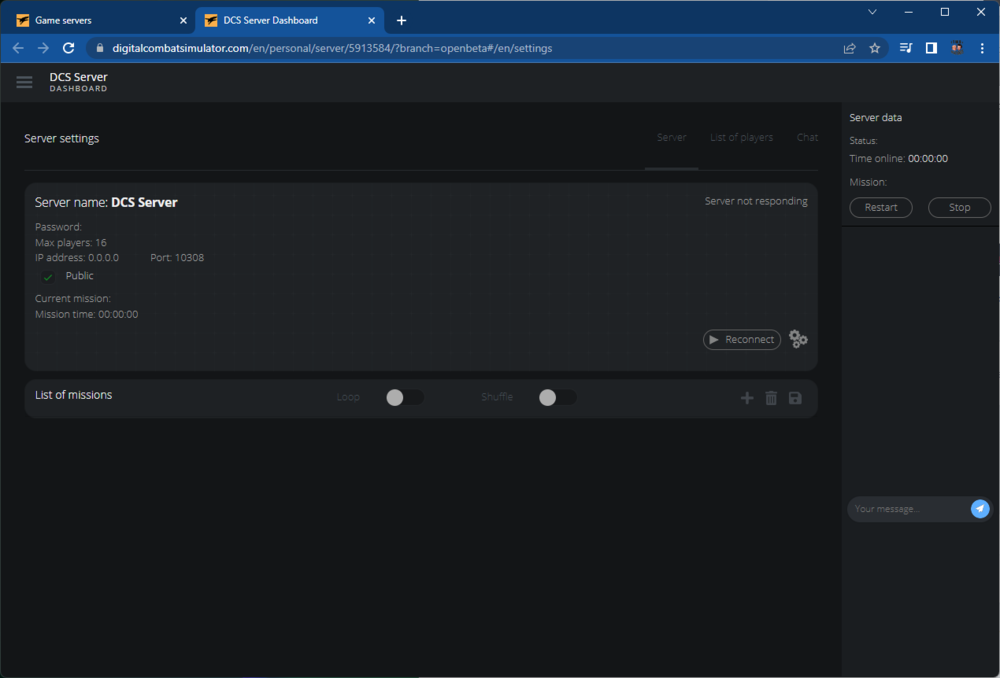Click 'Port: 10308' text
1000x678 pixels.
pyautogui.click(x=177, y=258)
